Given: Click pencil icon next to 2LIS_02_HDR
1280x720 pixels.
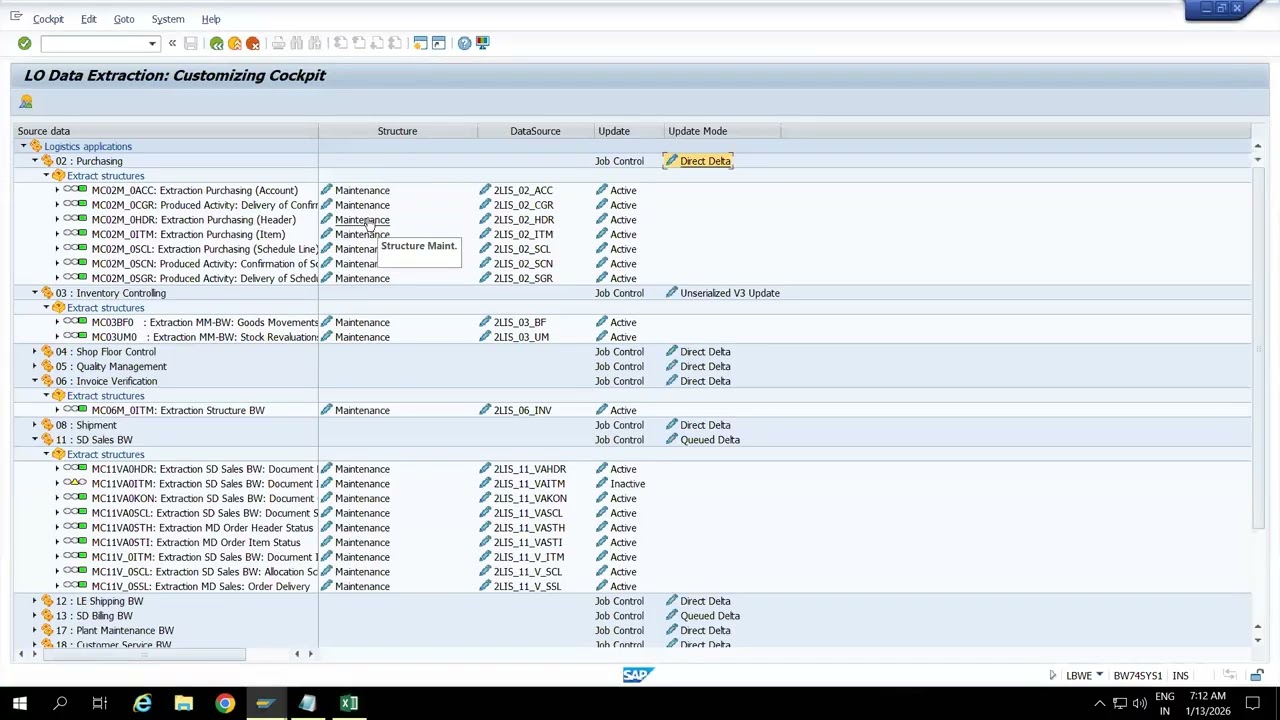Looking at the screenshot, I should (485, 219).
